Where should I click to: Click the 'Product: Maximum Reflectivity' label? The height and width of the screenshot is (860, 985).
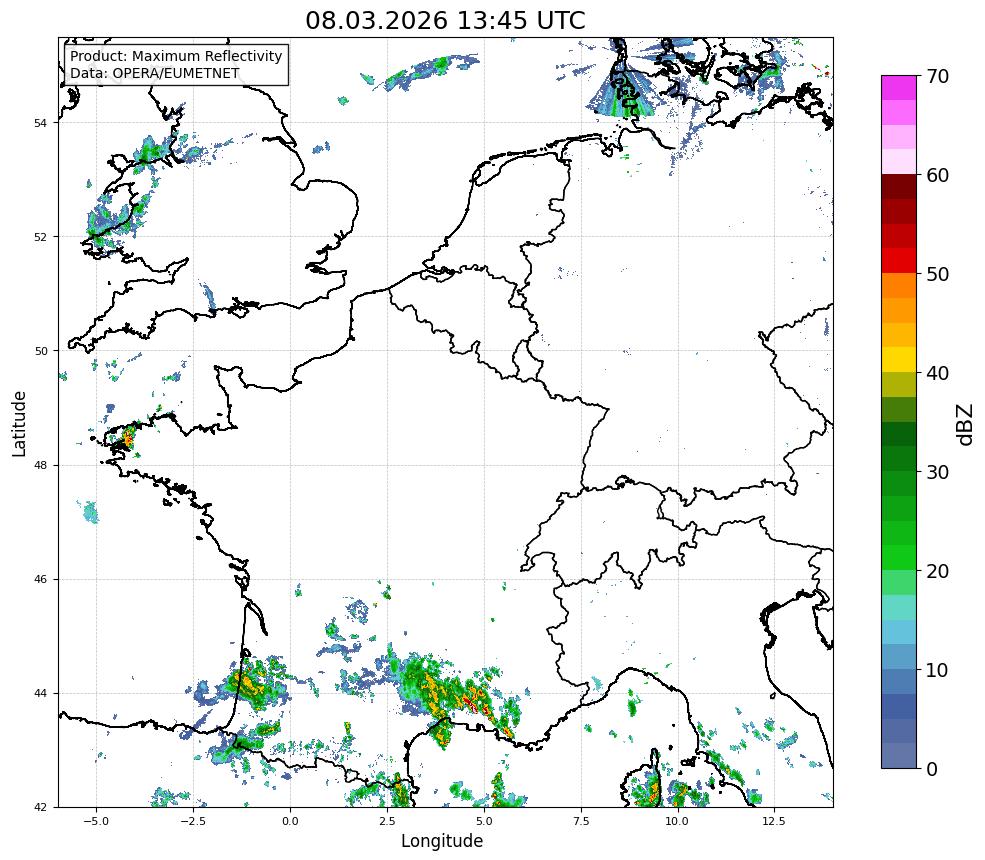coord(176,56)
